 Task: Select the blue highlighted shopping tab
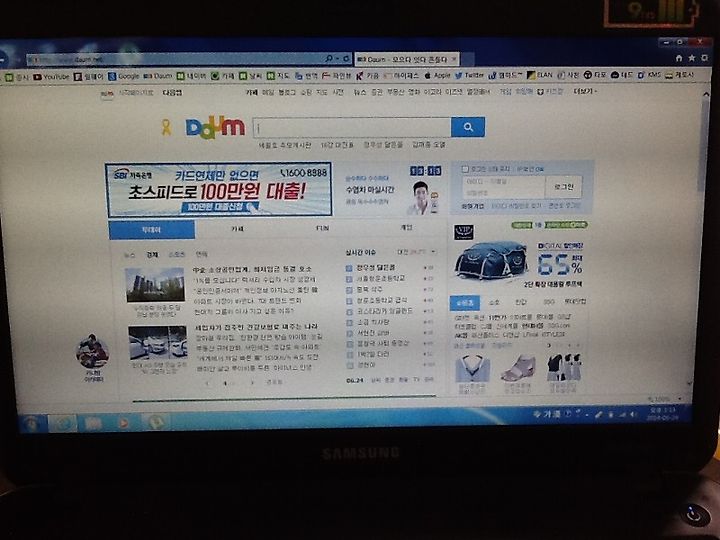[465, 303]
